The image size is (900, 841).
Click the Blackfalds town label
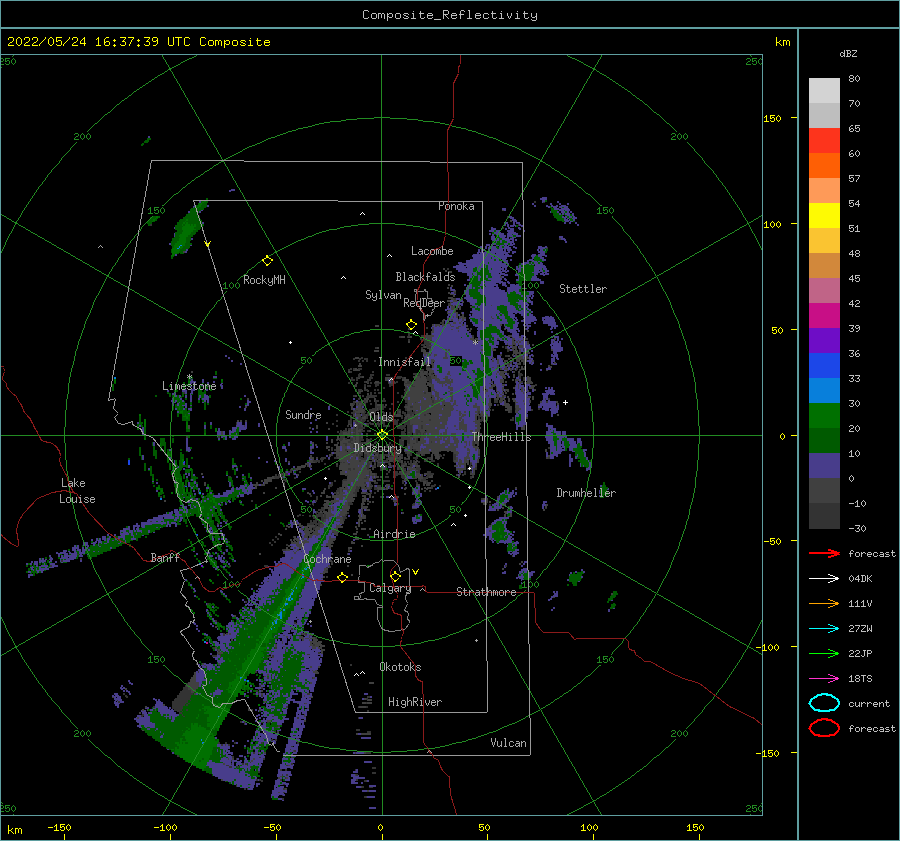click(425, 277)
